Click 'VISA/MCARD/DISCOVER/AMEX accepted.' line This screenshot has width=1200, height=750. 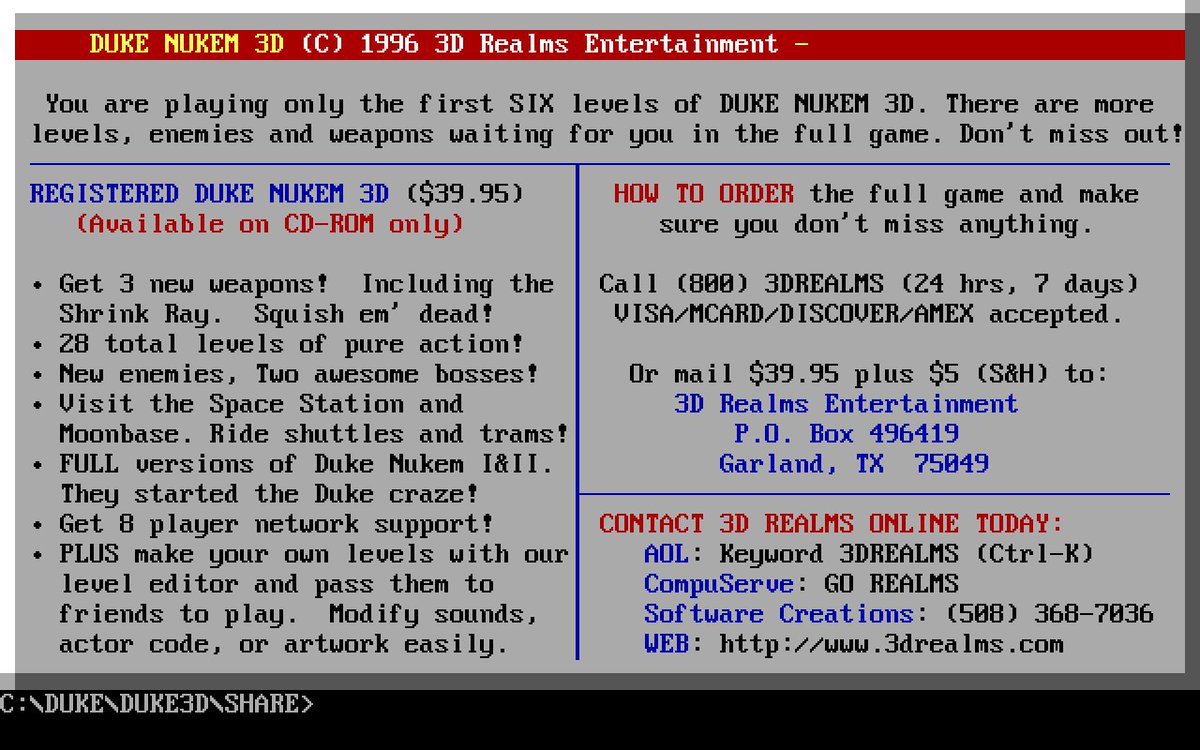pyautogui.click(x=869, y=314)
